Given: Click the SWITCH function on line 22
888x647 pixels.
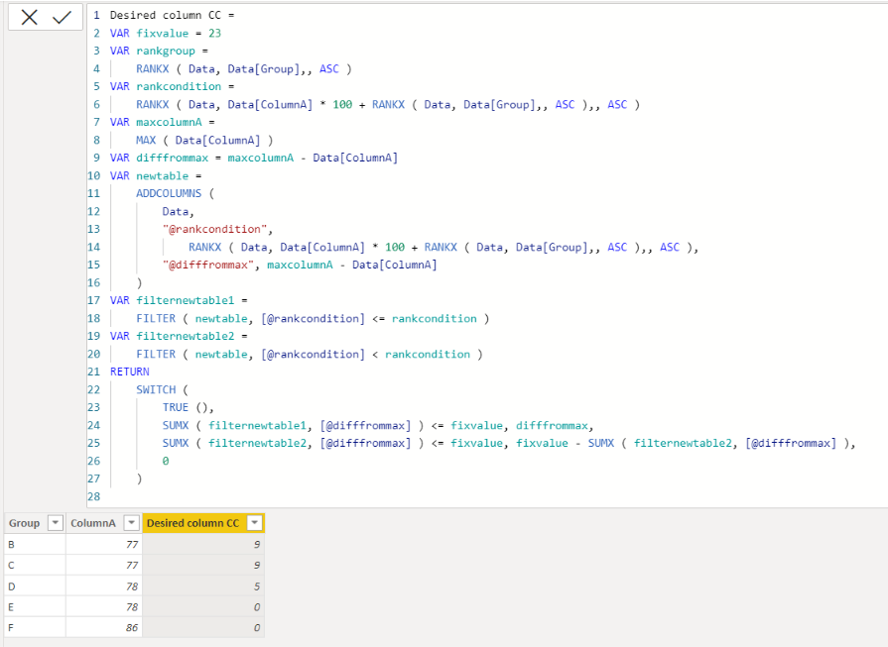Looking at the screenshot, I should (x=156, y=390).
